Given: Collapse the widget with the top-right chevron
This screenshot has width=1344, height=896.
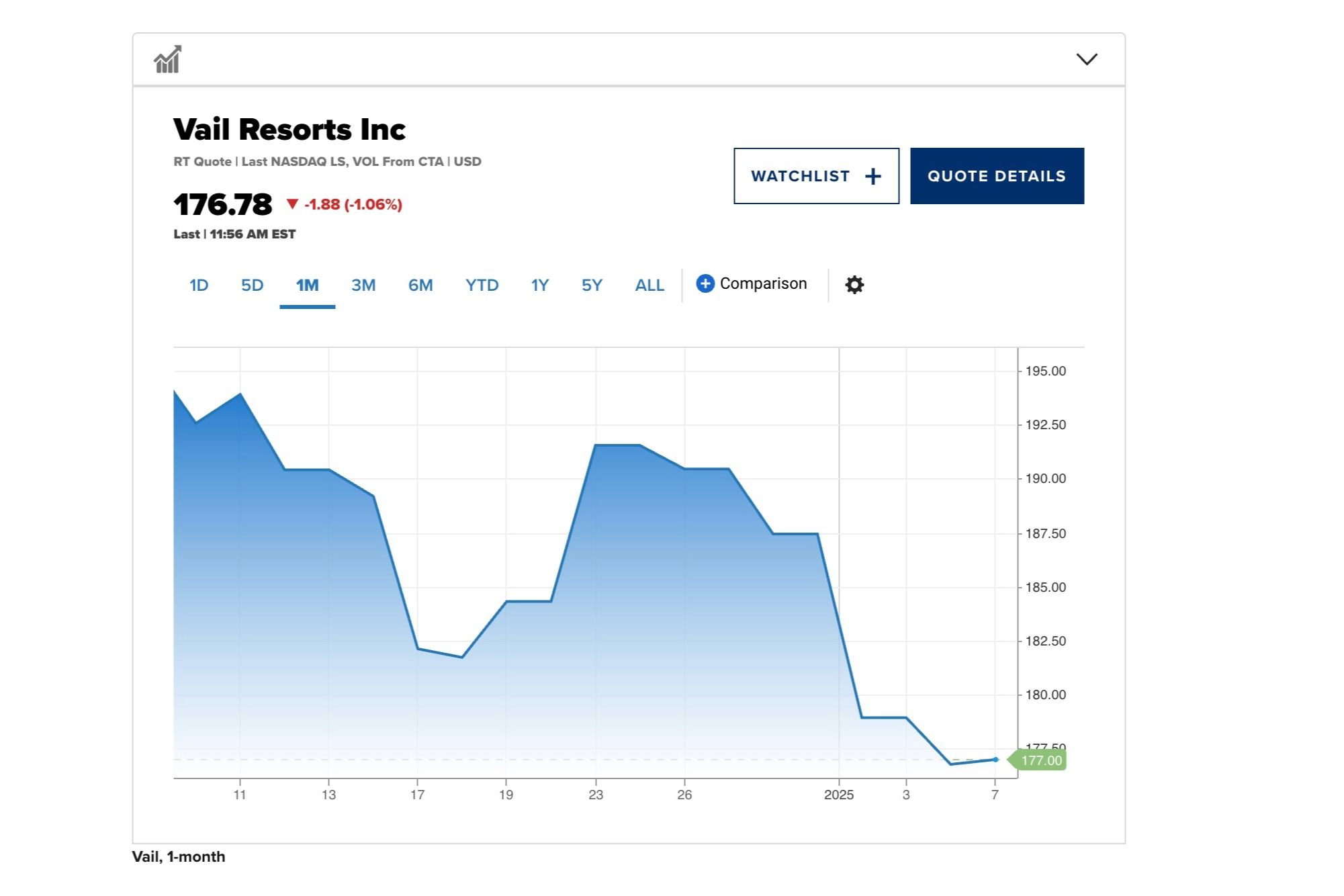Looking at the screenshot, I should coord(1086,59).
